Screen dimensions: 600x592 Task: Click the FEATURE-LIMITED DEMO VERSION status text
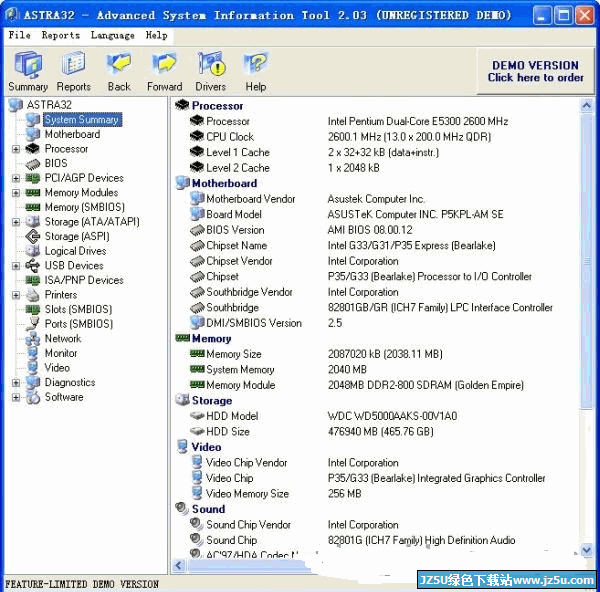(x=82, y=584)
